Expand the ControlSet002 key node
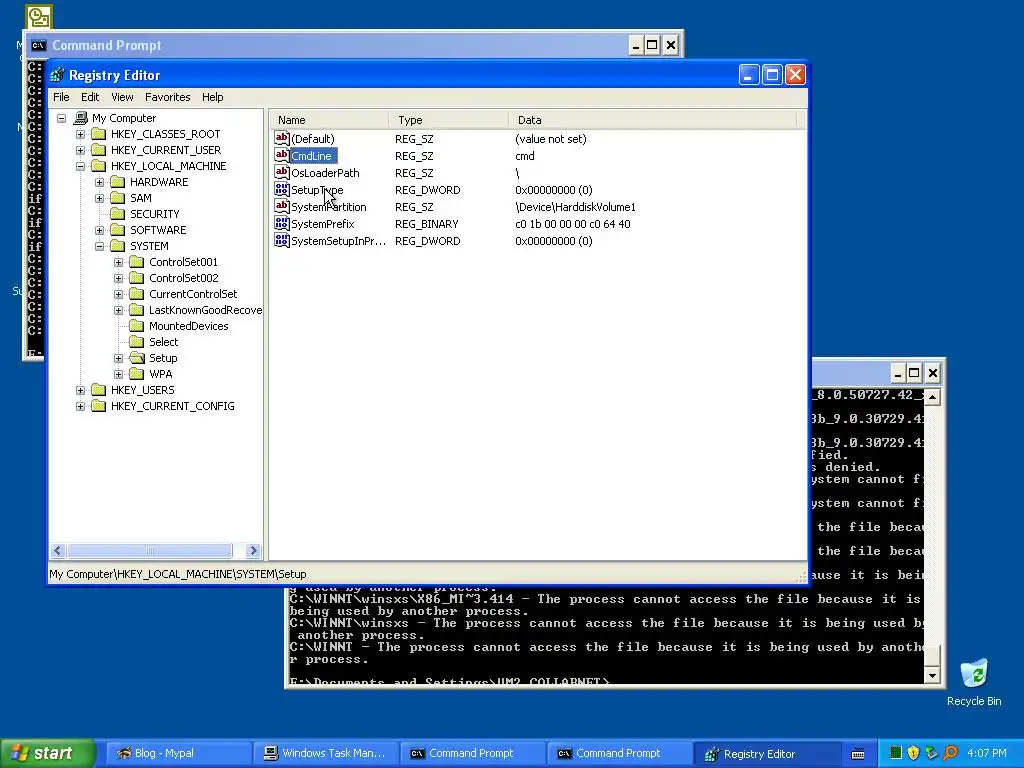Screen dimensions: 1024x768 [118, 278]
